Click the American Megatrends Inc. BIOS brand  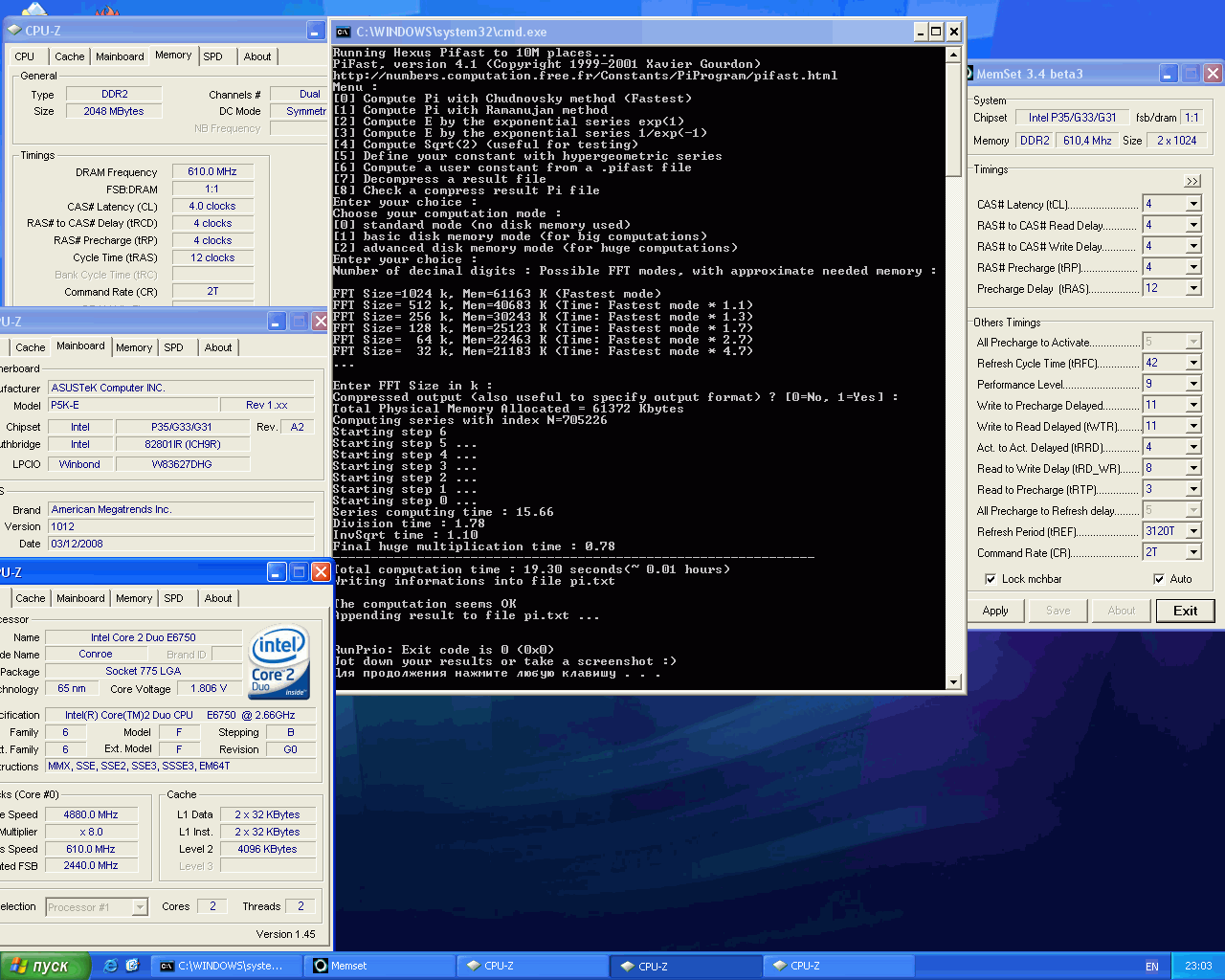pos(182,509)
